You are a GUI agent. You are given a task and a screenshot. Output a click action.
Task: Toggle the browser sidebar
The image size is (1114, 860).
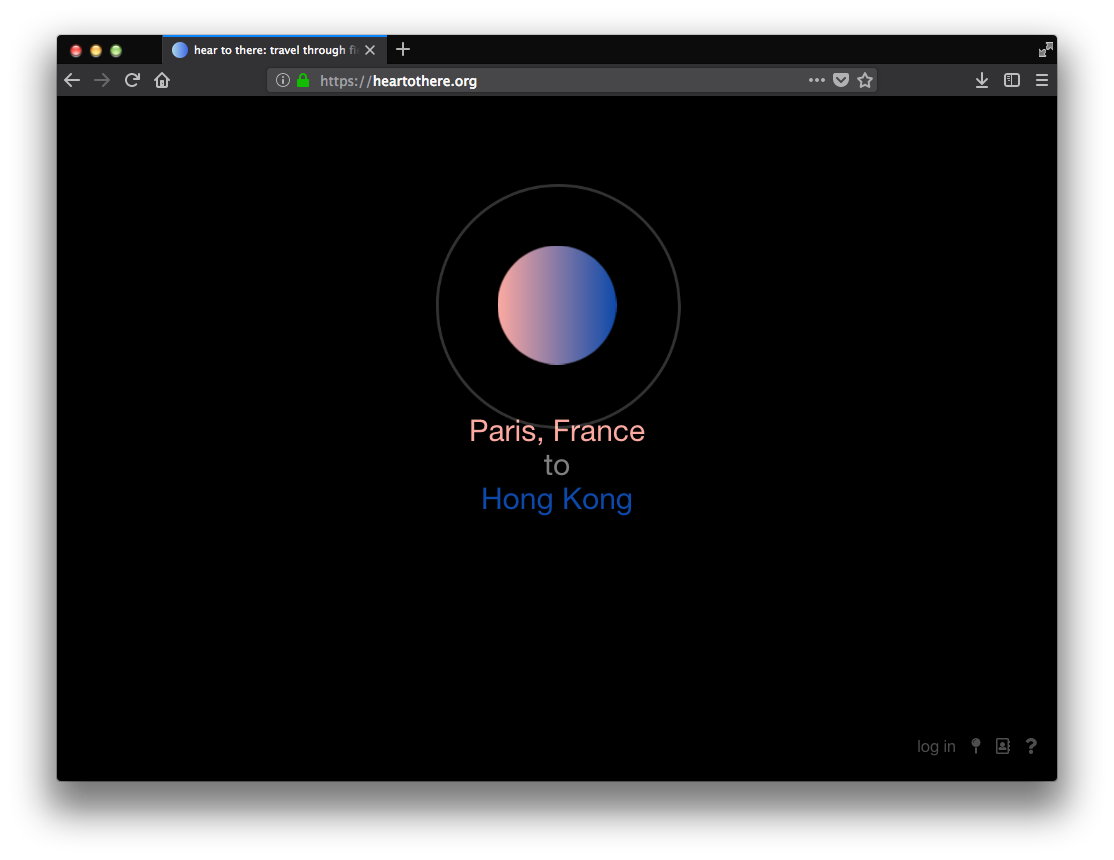(1012, 80)
